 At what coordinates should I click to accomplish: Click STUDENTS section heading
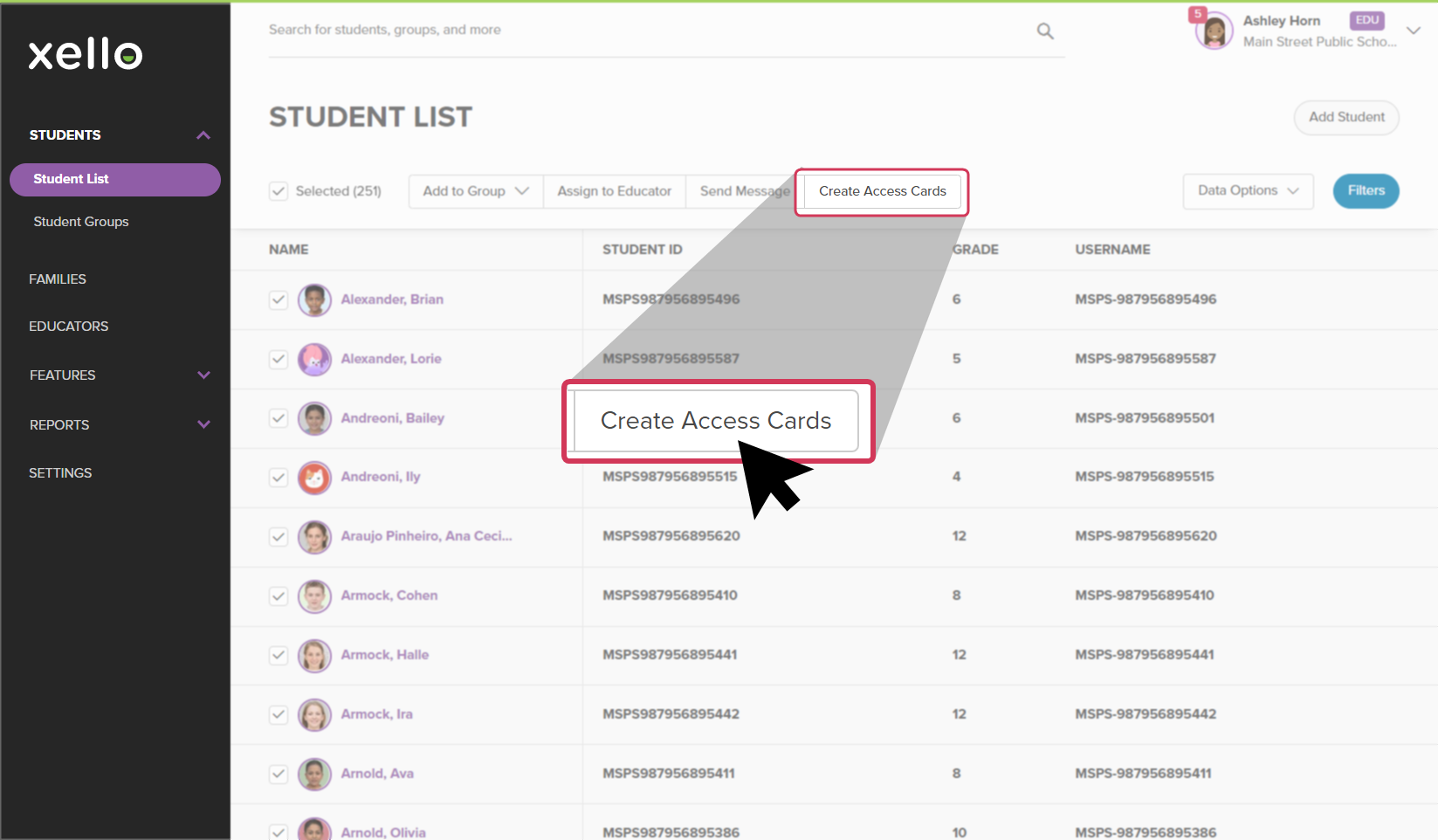(x=65, y=135)
